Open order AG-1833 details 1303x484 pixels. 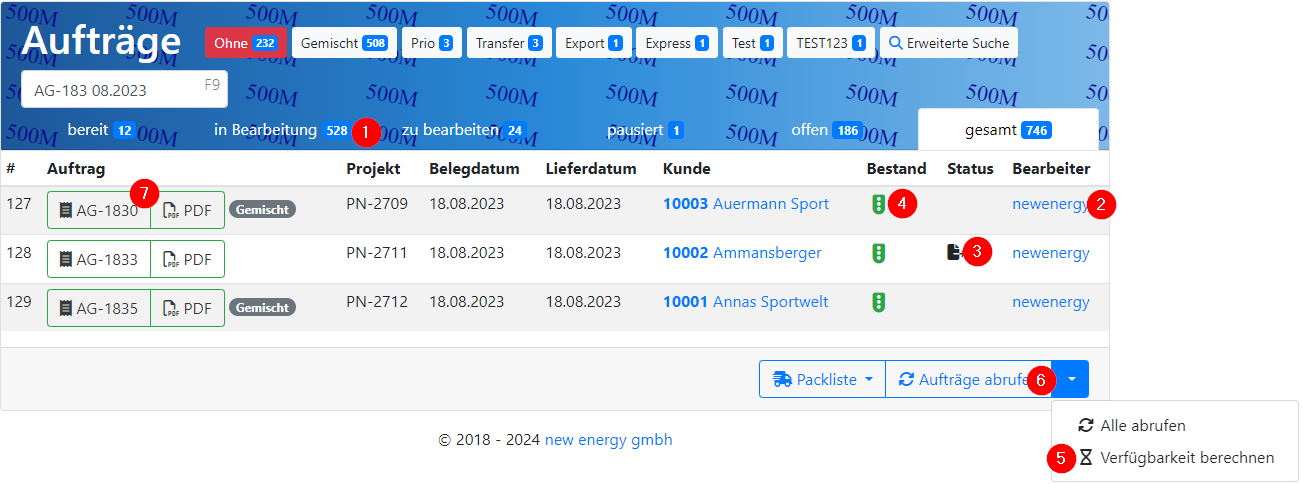coord(99,260)
